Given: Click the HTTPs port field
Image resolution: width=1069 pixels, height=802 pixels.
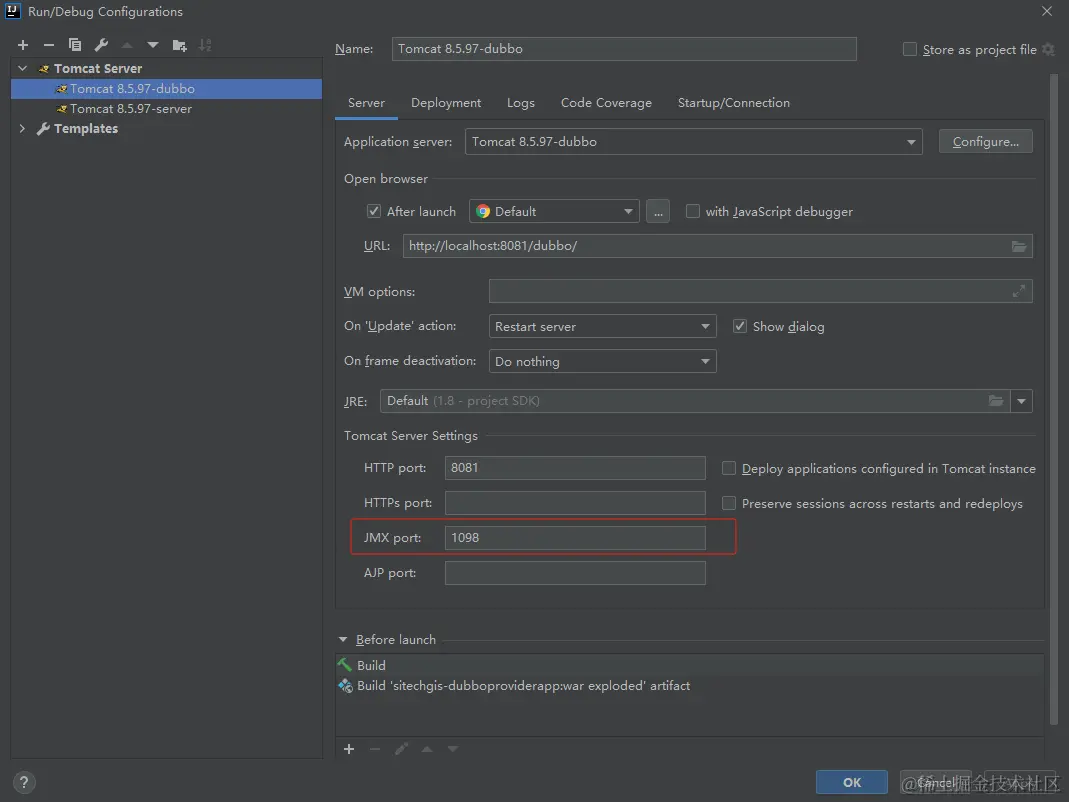Looking at the screenshot, I should coord(575,503).
